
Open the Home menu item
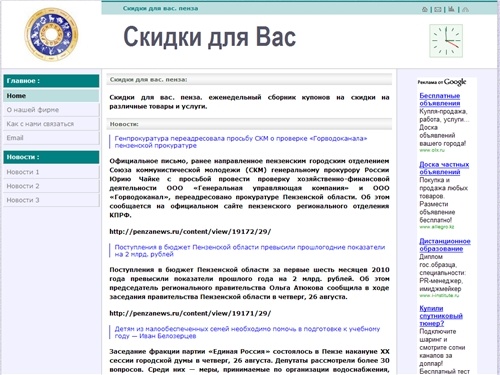click(51, 96)
